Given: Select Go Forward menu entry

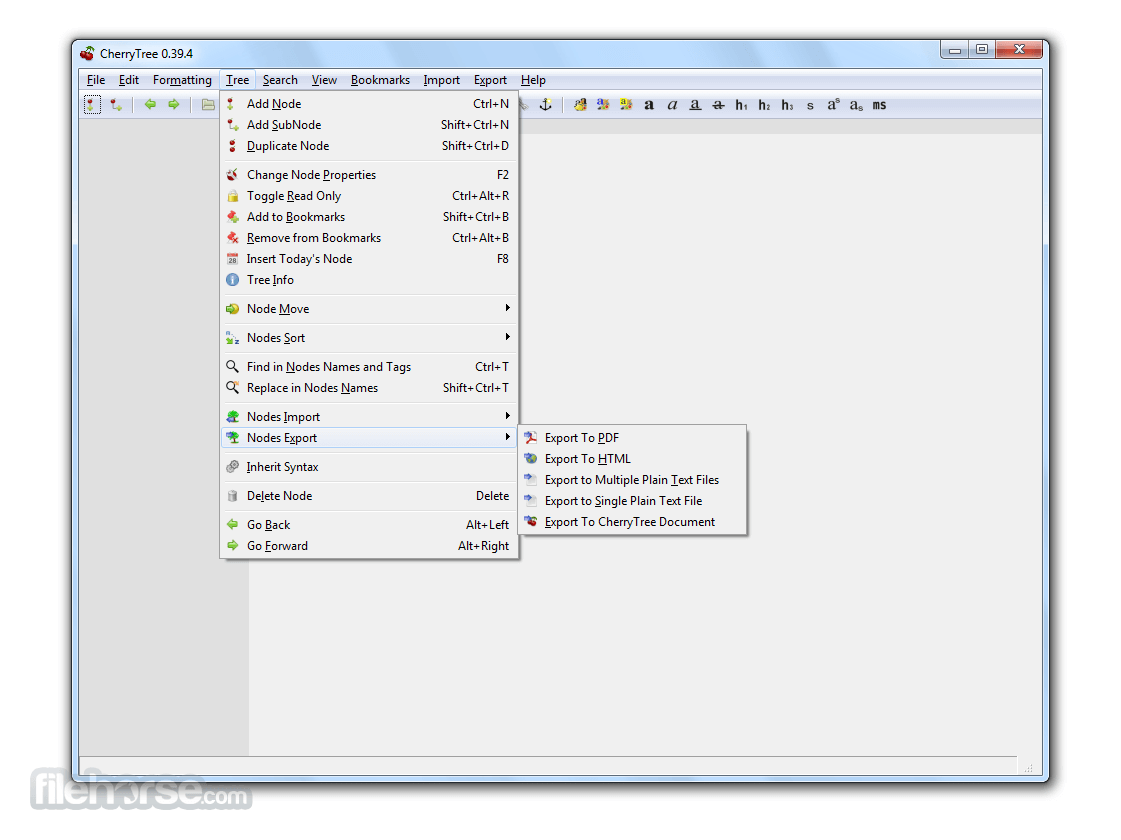Looking at the screenshot, I should tap(369, 546).
